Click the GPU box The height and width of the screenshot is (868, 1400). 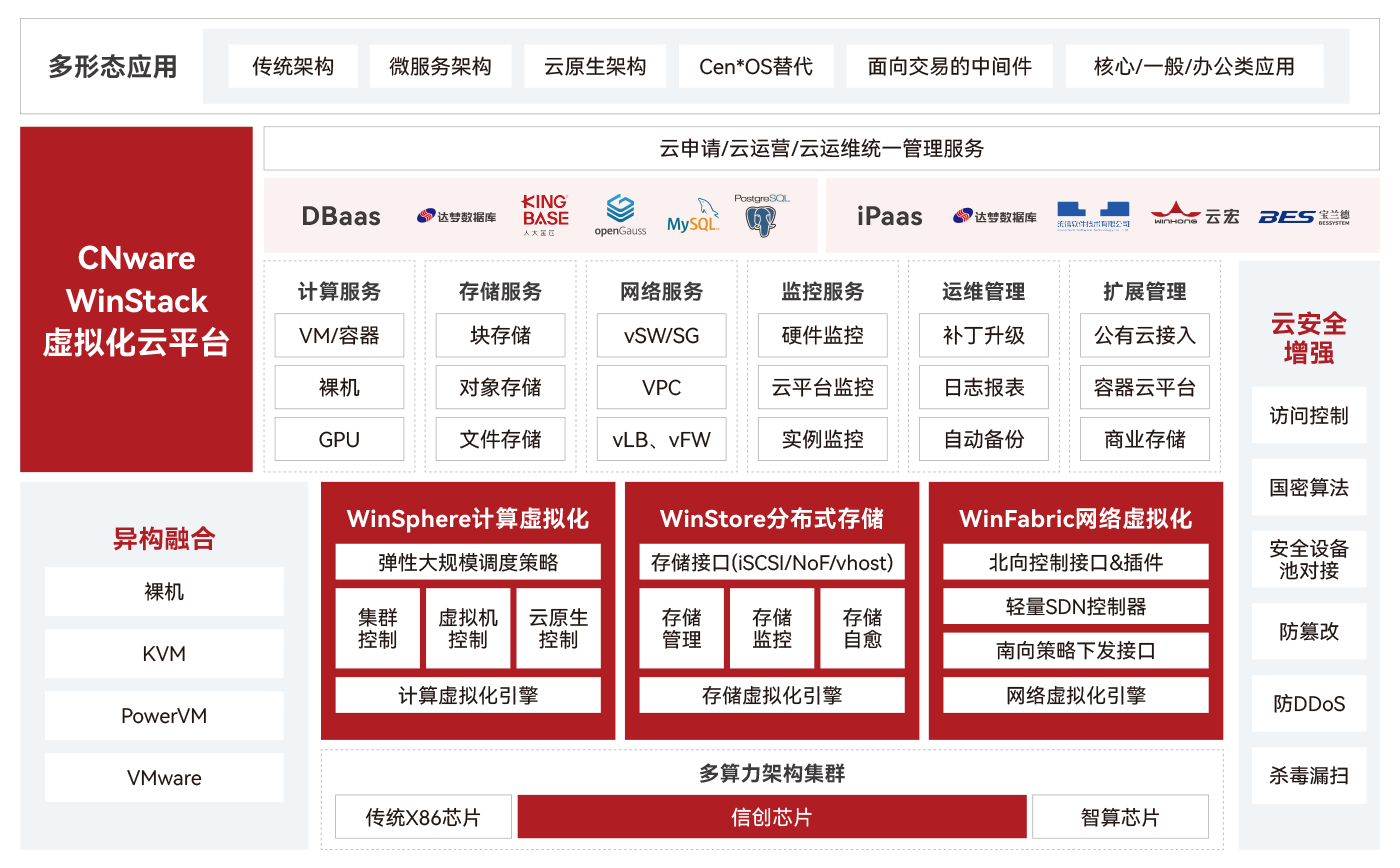point(339,439)
